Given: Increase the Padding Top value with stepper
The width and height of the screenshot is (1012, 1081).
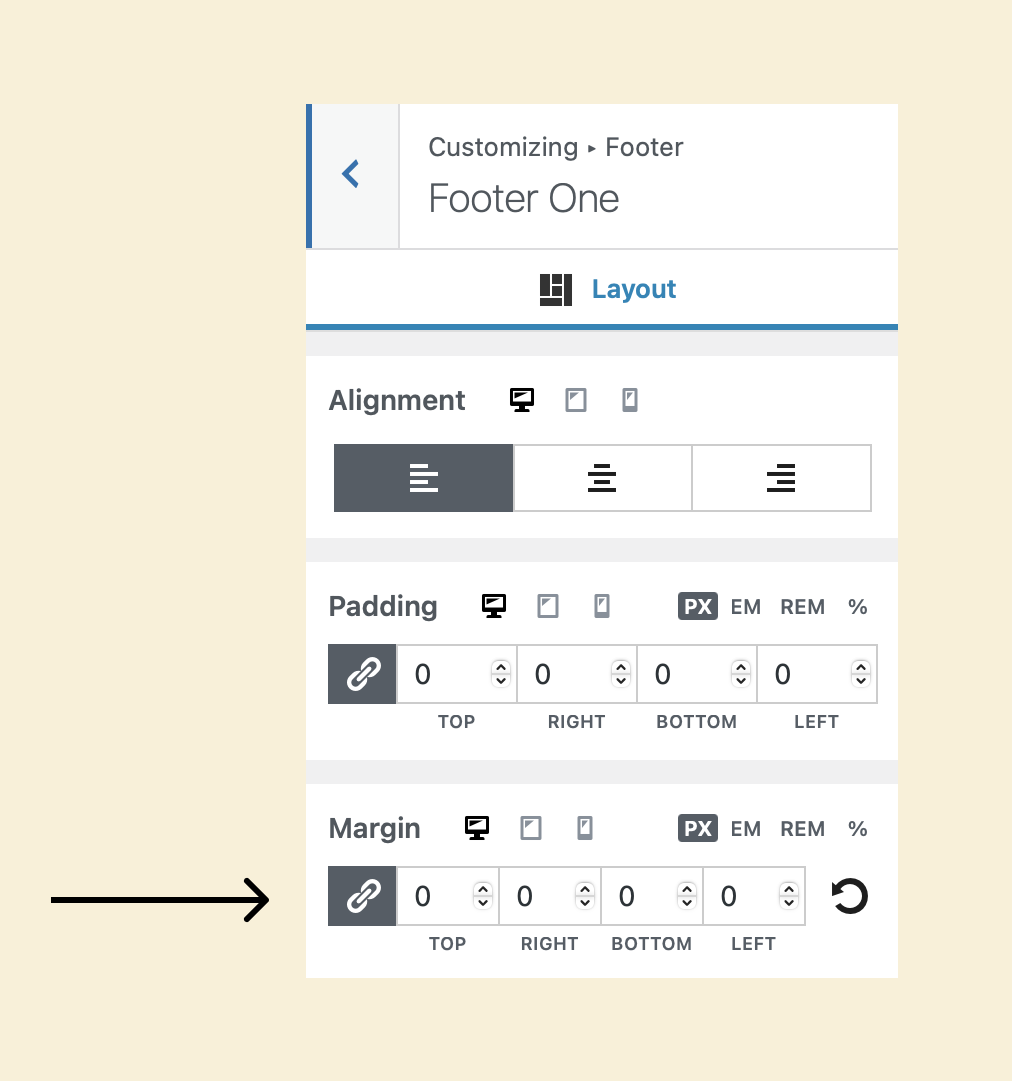Looking at the screenshot, I should [x=501, y=667].
